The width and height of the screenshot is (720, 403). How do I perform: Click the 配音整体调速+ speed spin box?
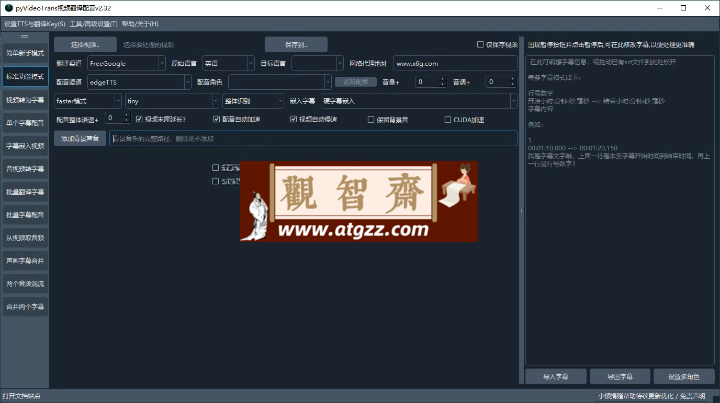(x=118, y=118)
